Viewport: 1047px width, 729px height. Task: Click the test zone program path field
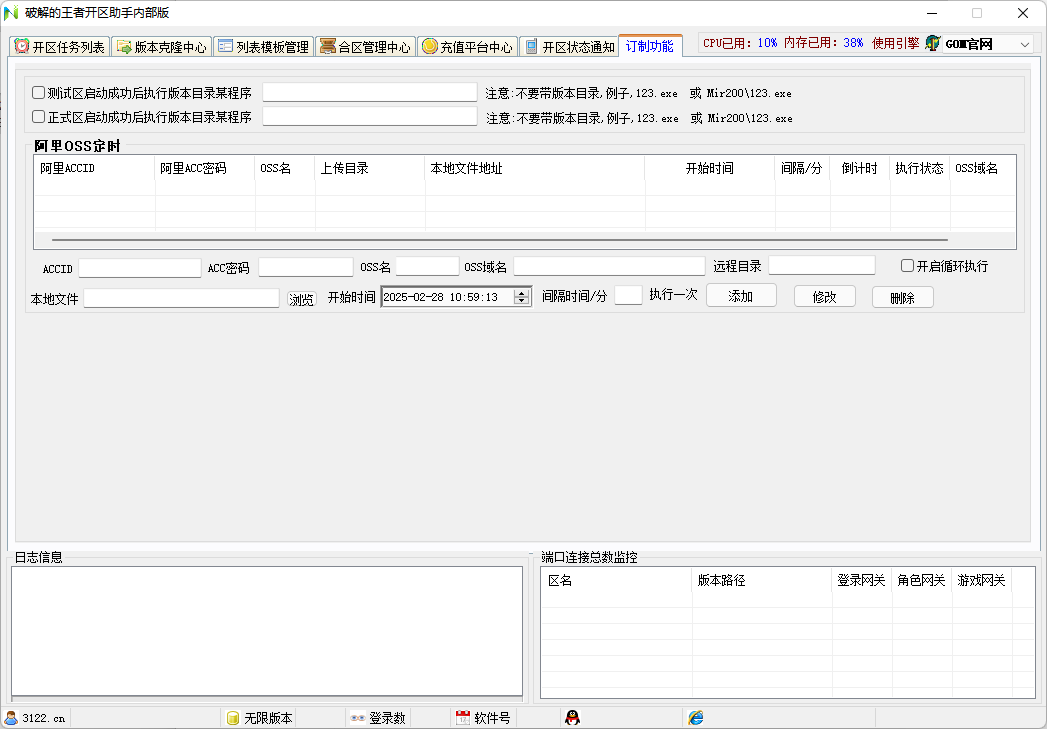[370, 92]
